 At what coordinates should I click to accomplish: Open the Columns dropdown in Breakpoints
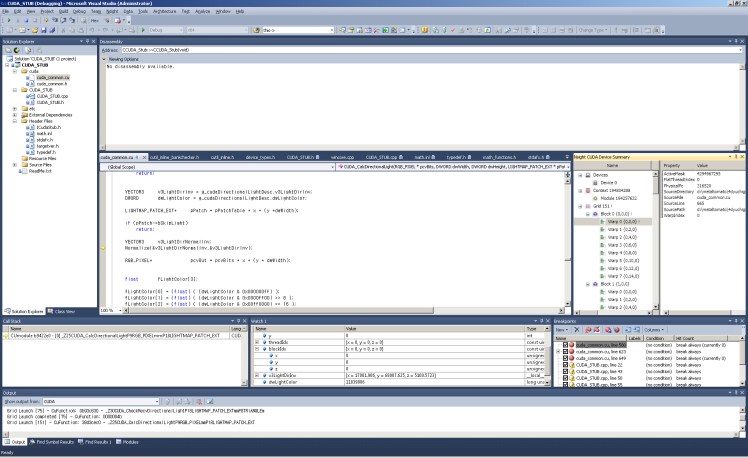pos(654,330)
